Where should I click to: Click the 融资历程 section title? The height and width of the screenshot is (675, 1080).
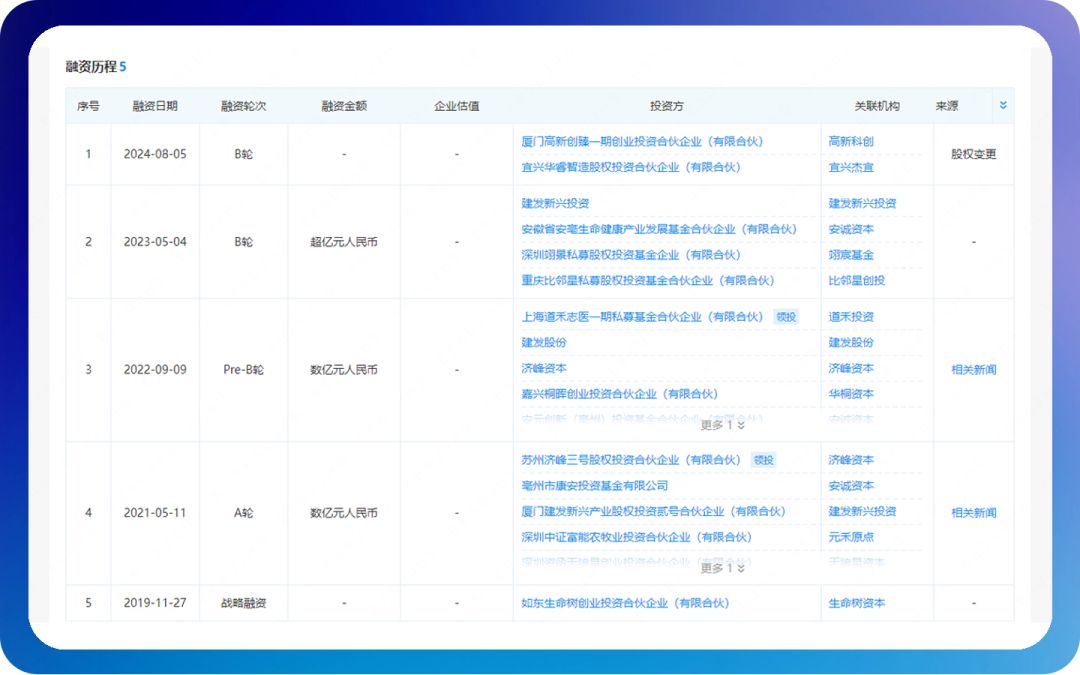pos(91,67)
